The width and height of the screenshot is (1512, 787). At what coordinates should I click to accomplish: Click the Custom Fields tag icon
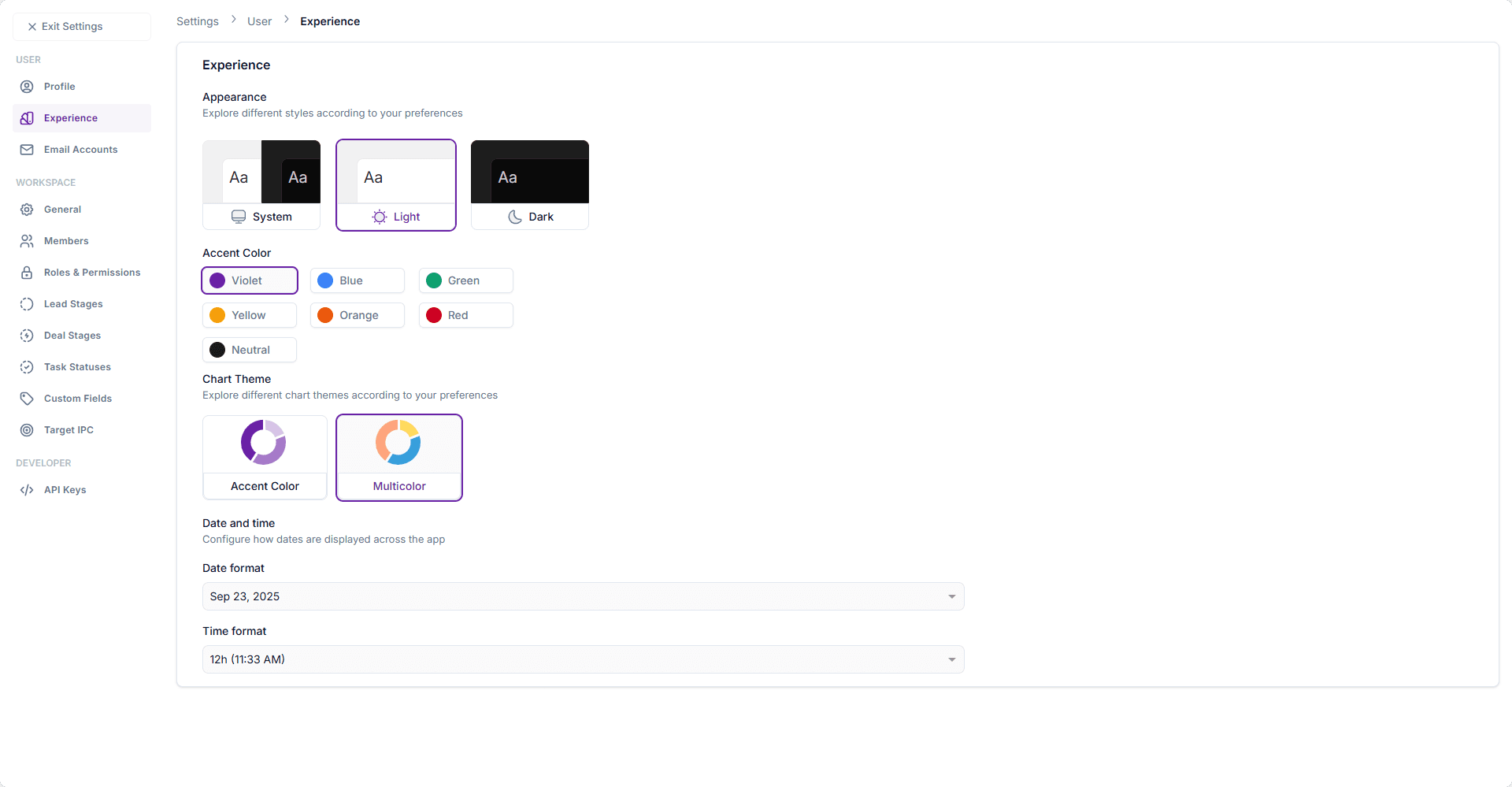[x=27, y=399]
